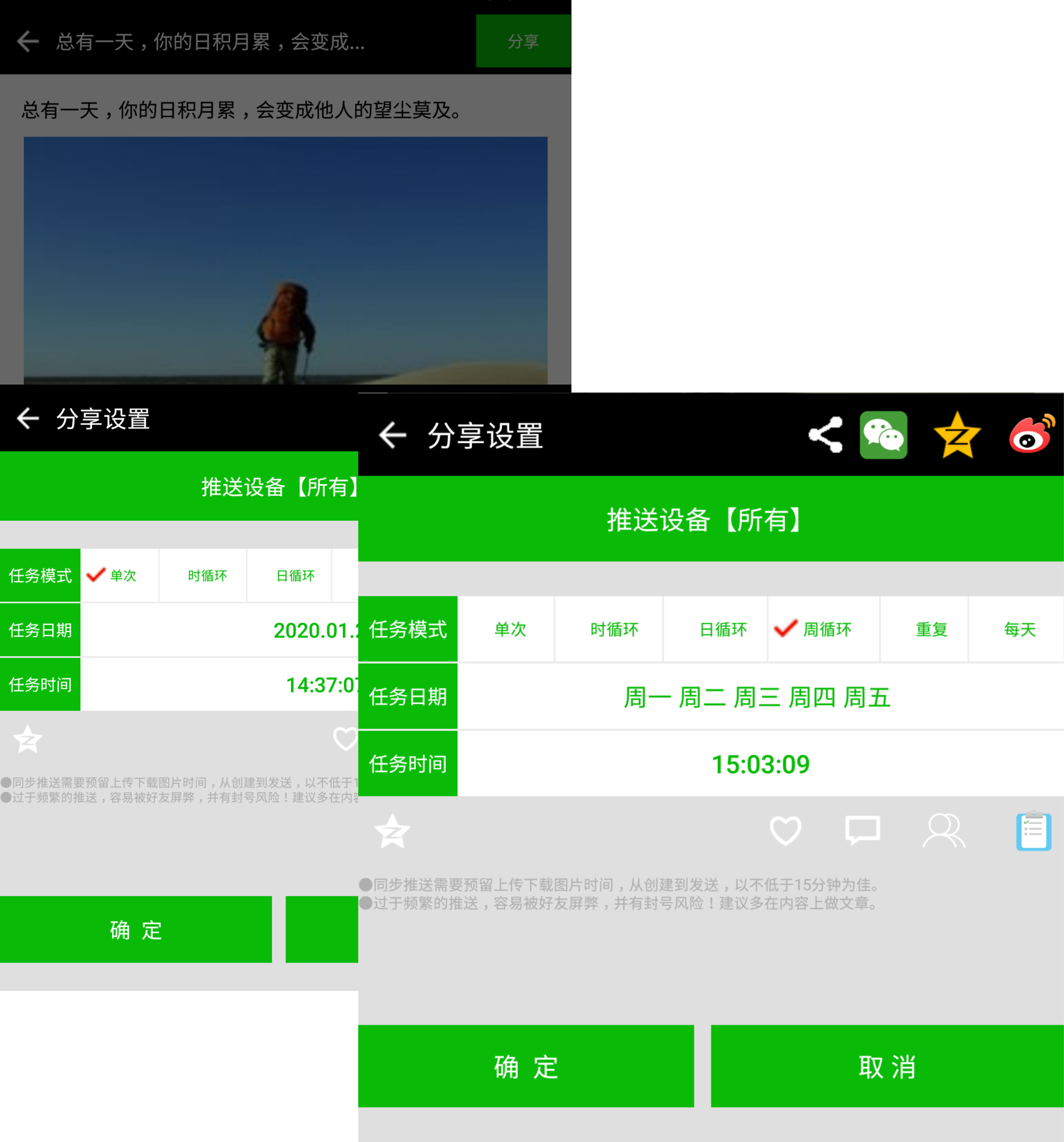The height and width of the screenshot is (1142, 1064).
Task: Open the WeChat share icon
Action: pos(884,436)
